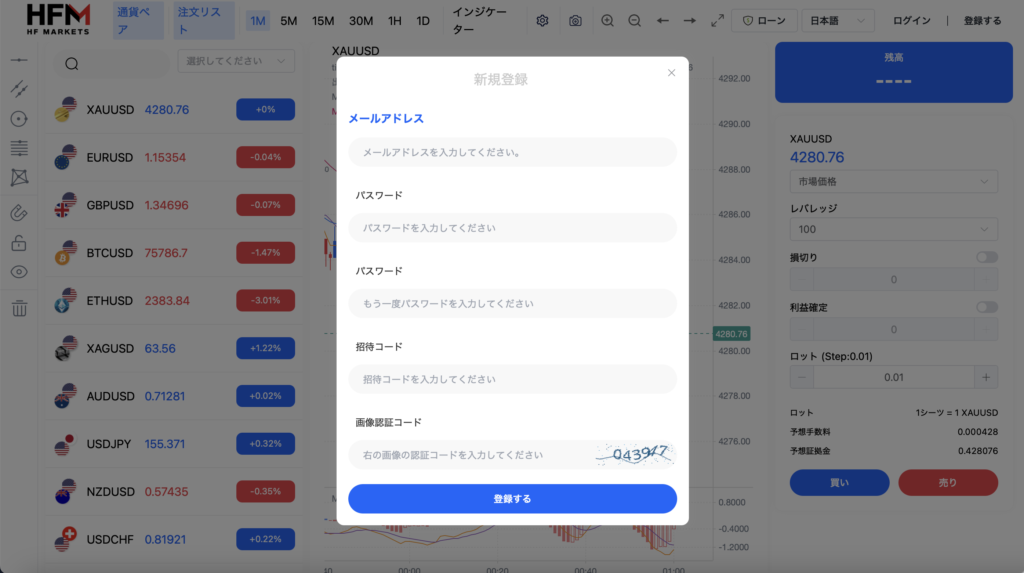The width and height of the screenshot is (1024, 573).
Task: Select the 30M timeframe
Action: pyautogui.click(x=360, y=21)
